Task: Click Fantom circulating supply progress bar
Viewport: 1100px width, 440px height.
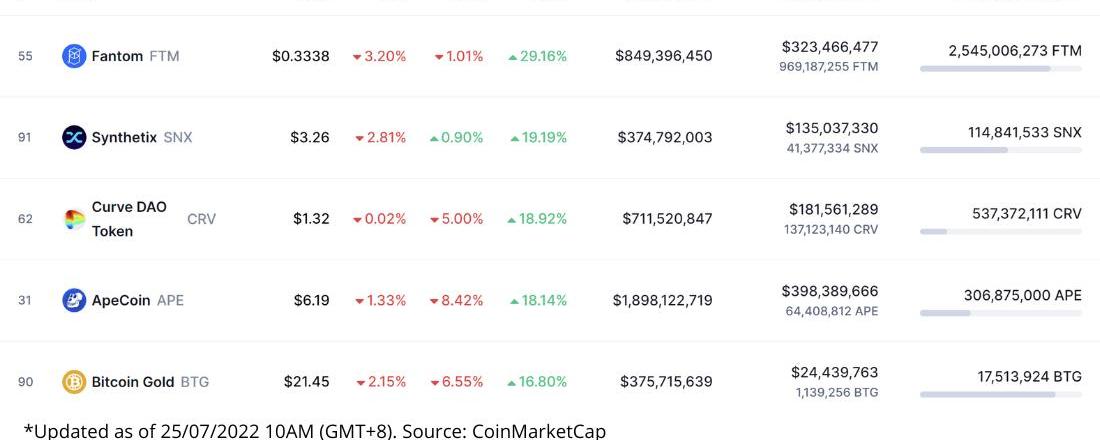Action: click(1000, 69)
